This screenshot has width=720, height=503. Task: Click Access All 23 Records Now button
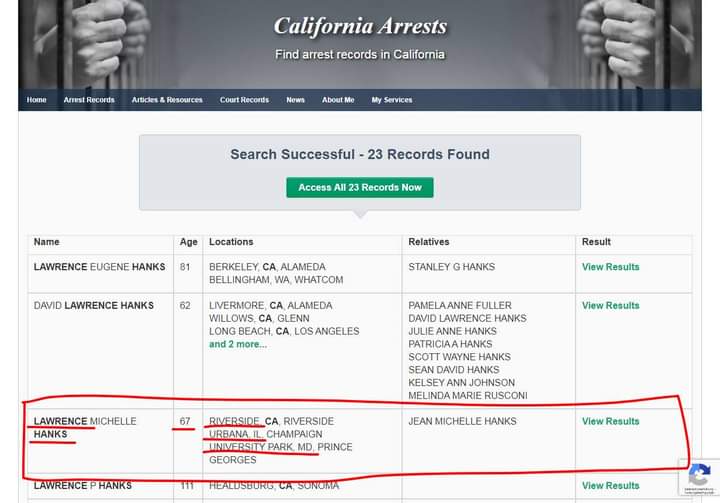360,187
